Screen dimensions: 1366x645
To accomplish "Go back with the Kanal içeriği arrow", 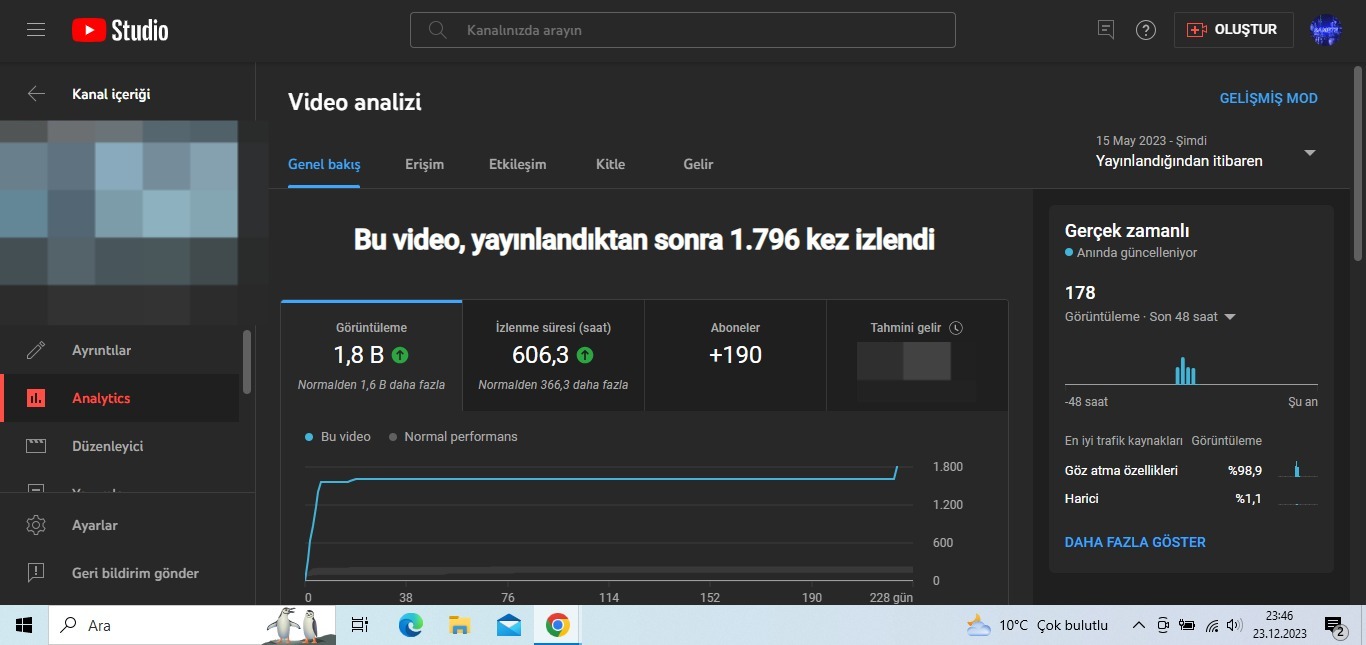I will click(x=36, y=94).
